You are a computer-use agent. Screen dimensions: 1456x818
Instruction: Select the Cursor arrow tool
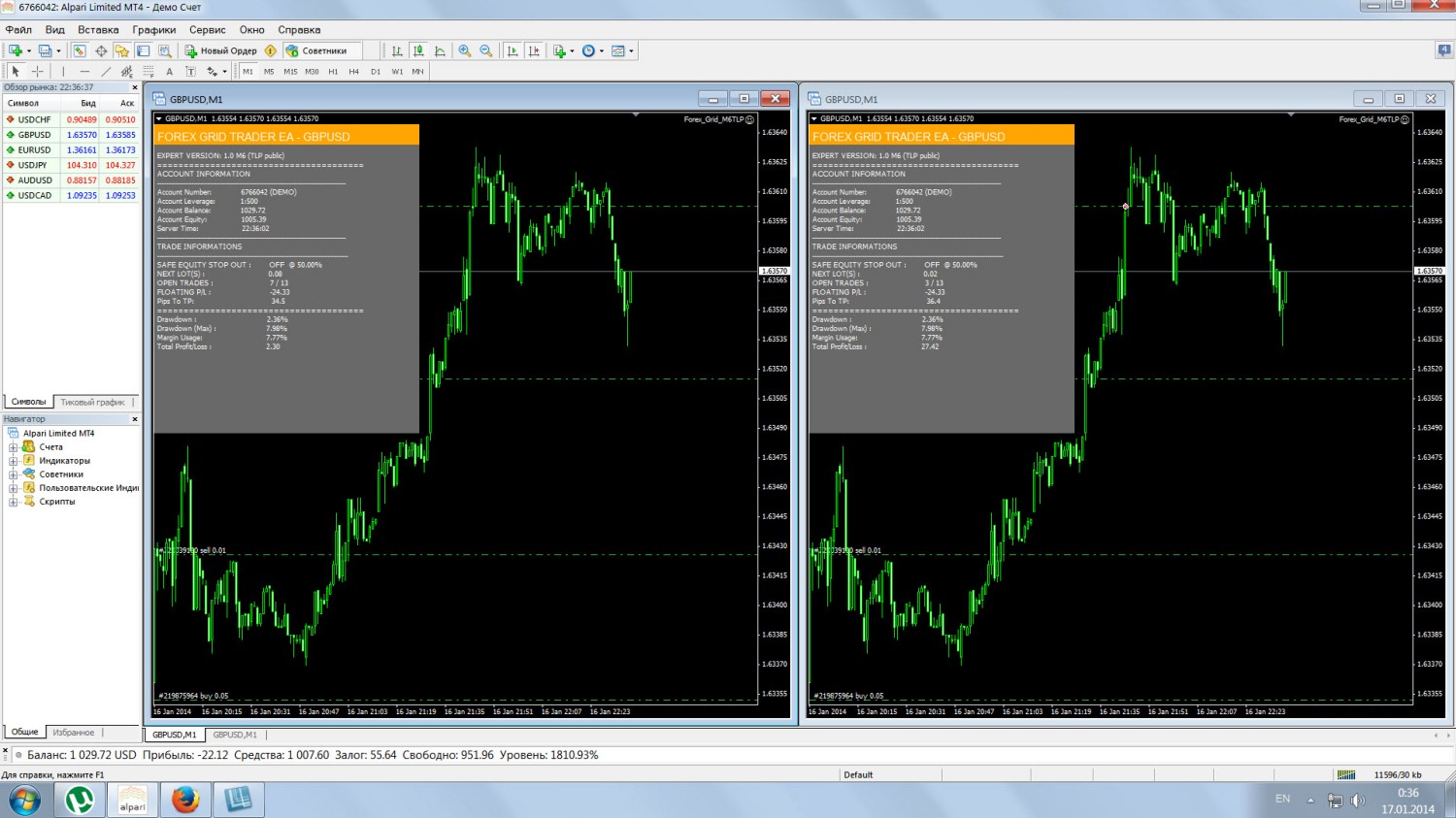coord(16,71)
